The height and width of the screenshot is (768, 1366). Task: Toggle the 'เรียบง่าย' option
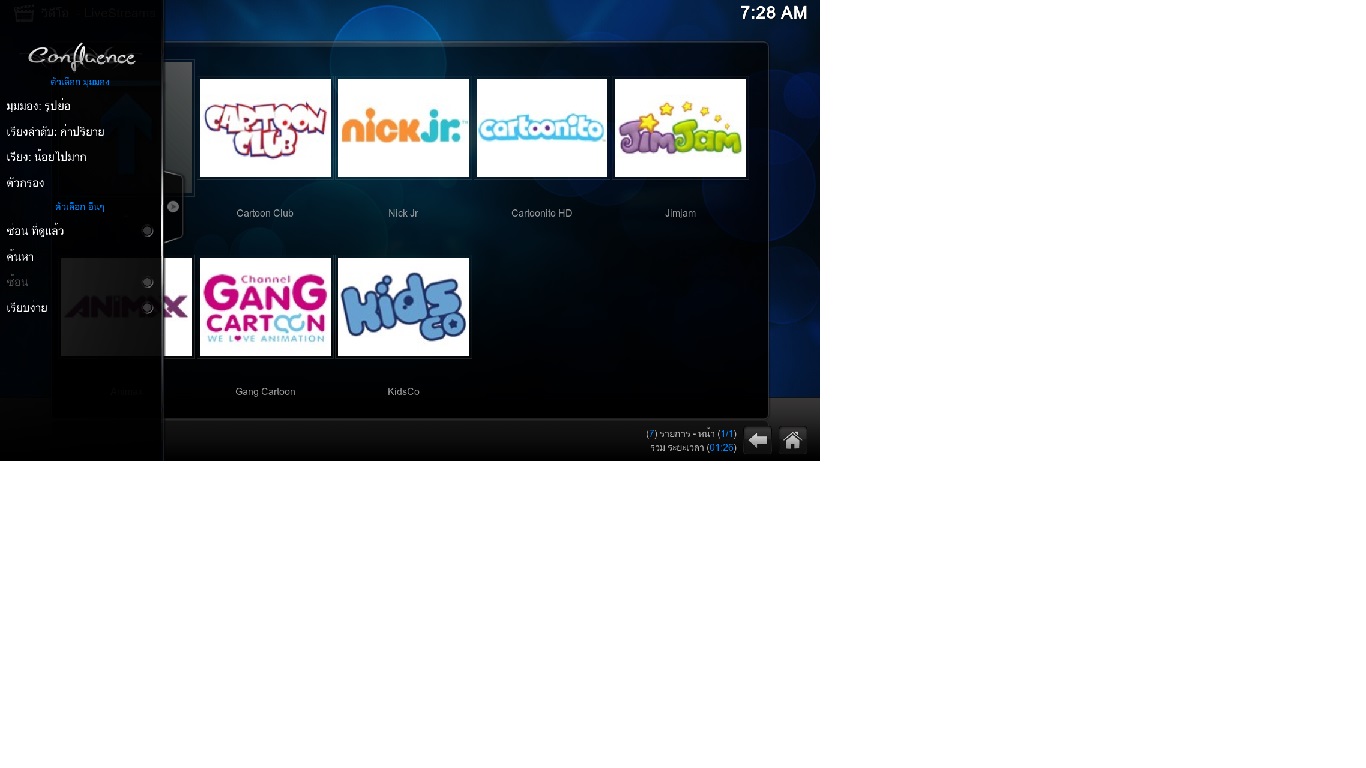click(x=81, y=308)
